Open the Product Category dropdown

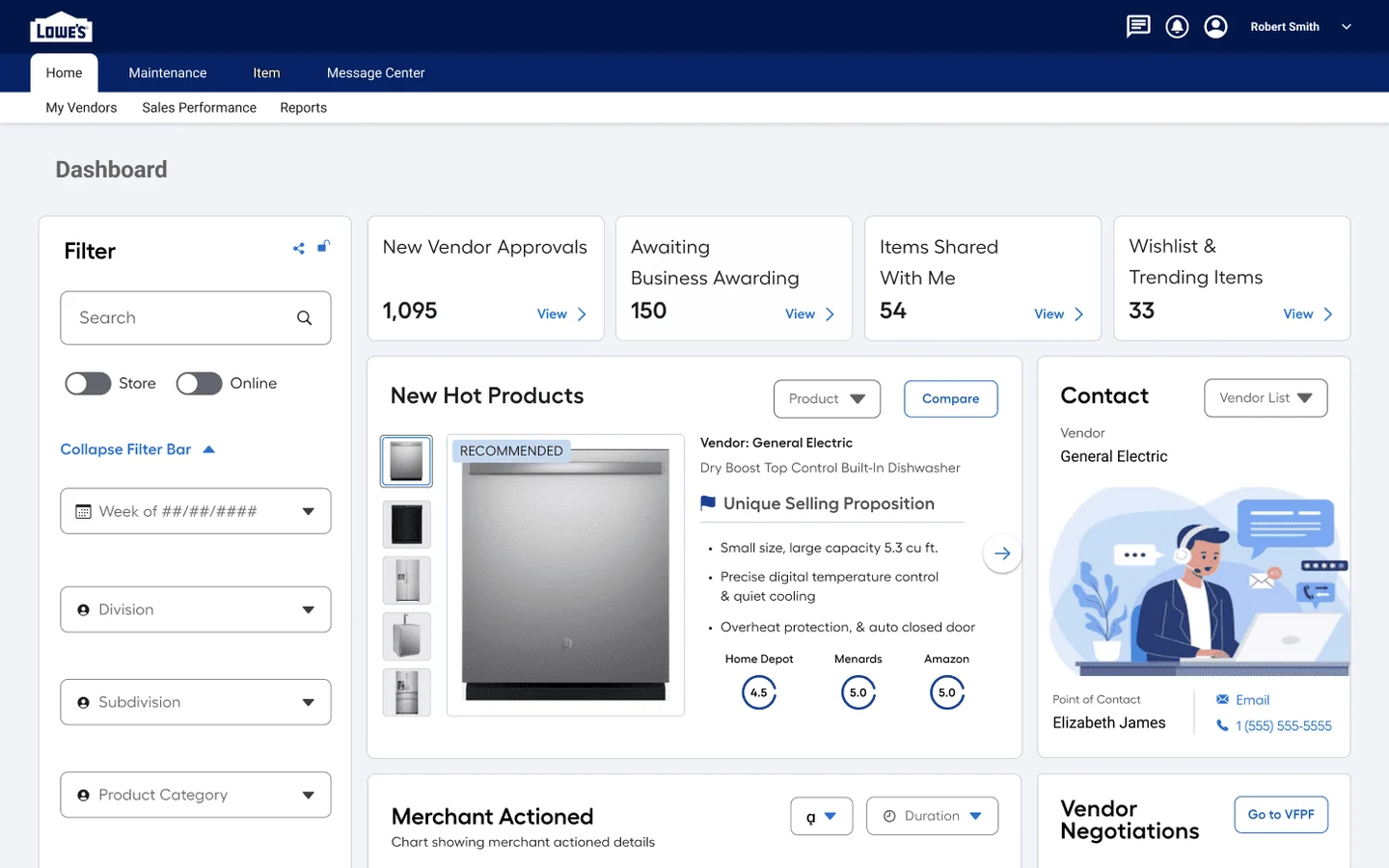pos(196,795)
